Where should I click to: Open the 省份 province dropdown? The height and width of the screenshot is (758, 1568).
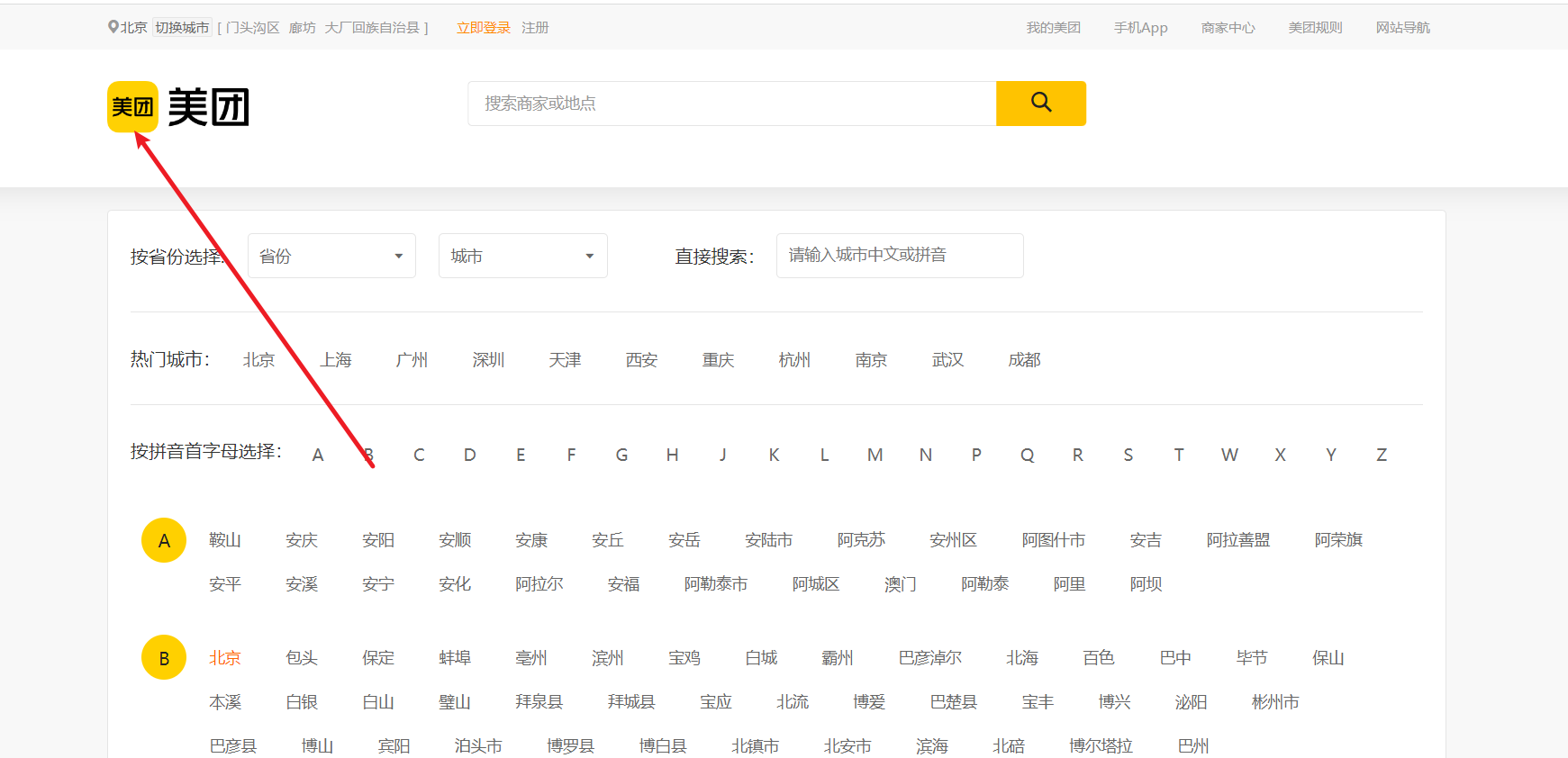[x=331, y=256]
